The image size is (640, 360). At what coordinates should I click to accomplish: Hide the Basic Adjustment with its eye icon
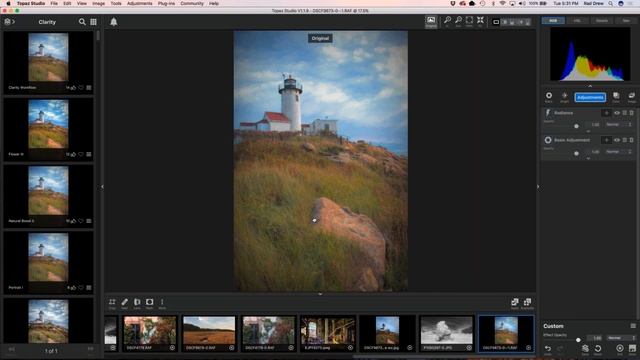pyautogui.click(x=617, y=140)
